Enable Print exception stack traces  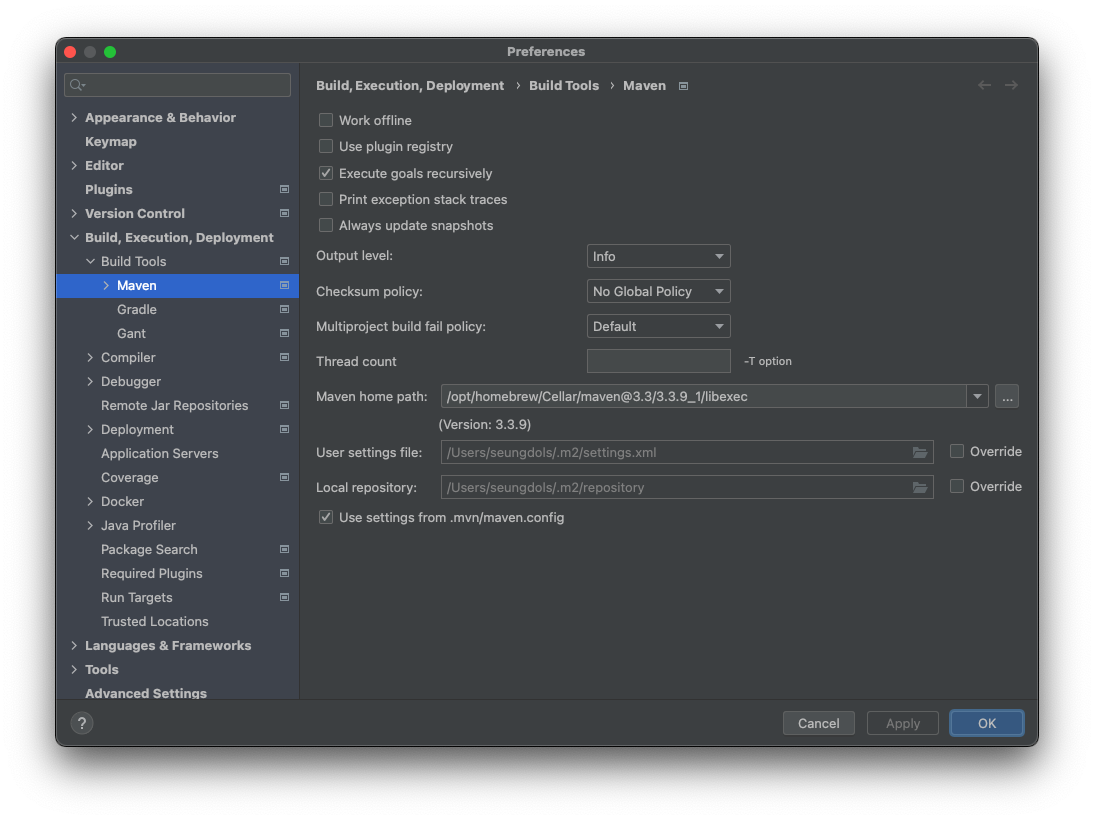pyautogui.click(x=326, y=200)
